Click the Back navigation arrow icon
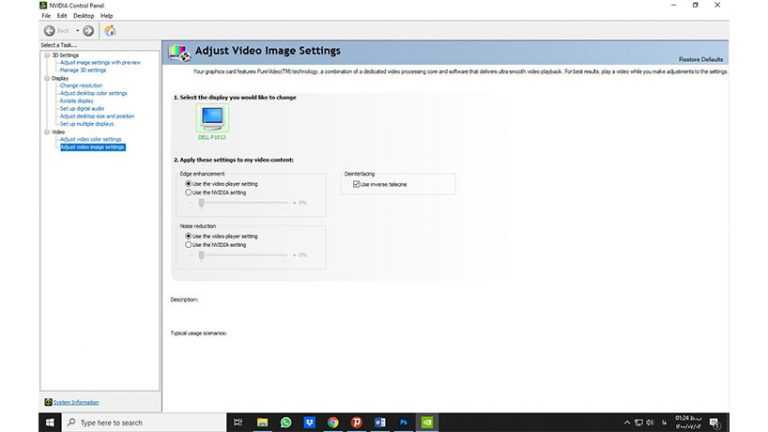The height and width of the screenshot is (432, 768). coord(49,31)
